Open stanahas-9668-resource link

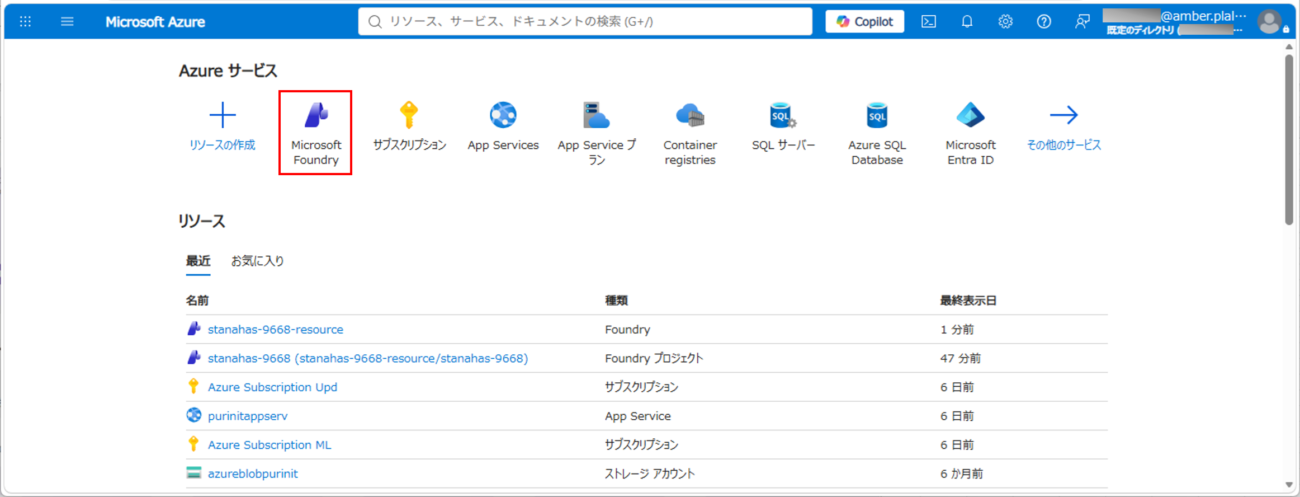tap(275, 329)
